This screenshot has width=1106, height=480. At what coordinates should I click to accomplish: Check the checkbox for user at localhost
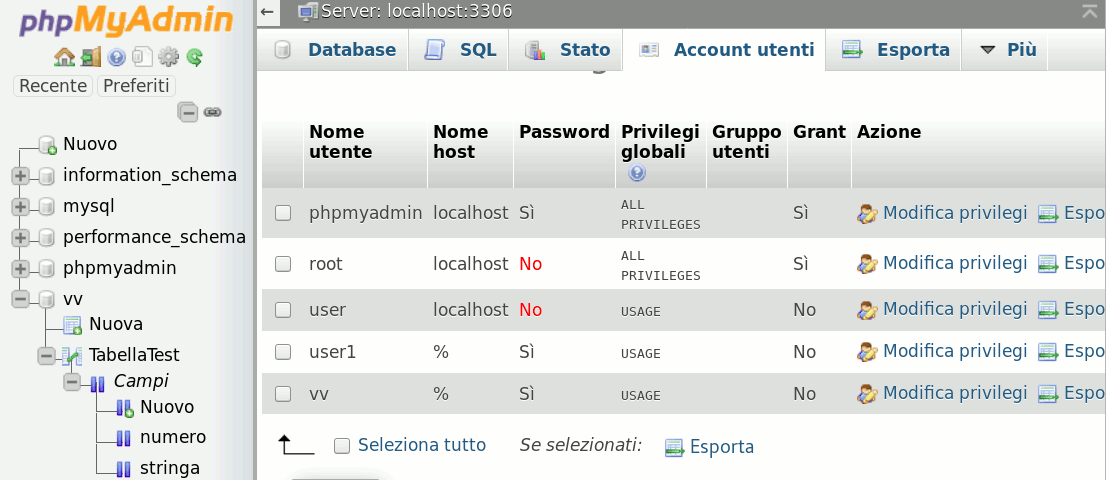283,310
